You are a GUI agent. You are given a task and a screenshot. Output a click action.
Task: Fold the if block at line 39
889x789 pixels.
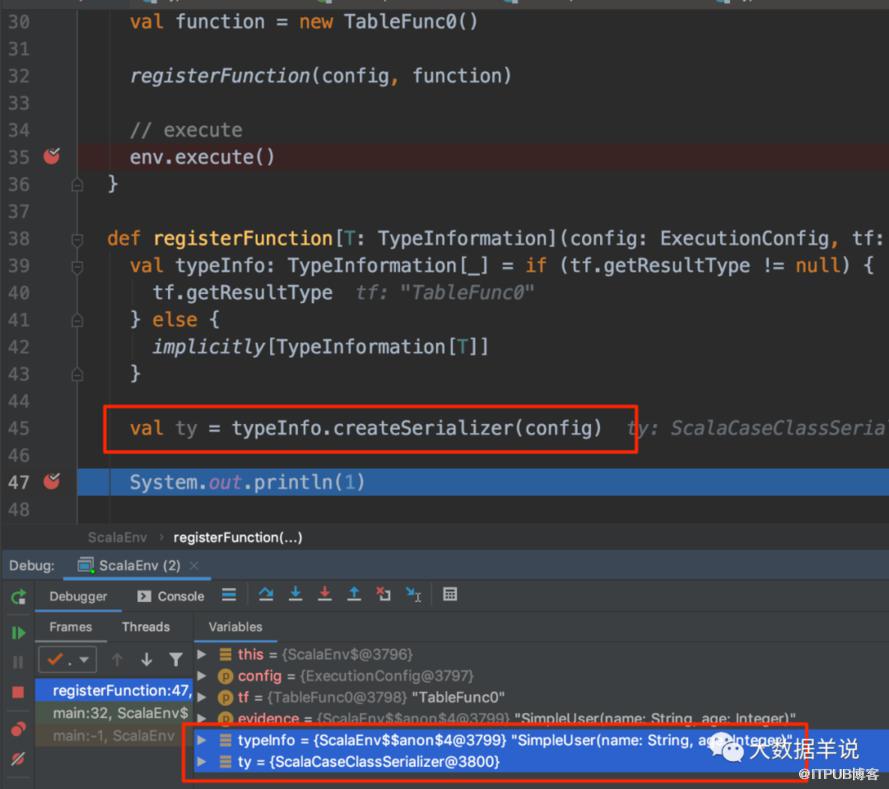click(x=78, y=266)
